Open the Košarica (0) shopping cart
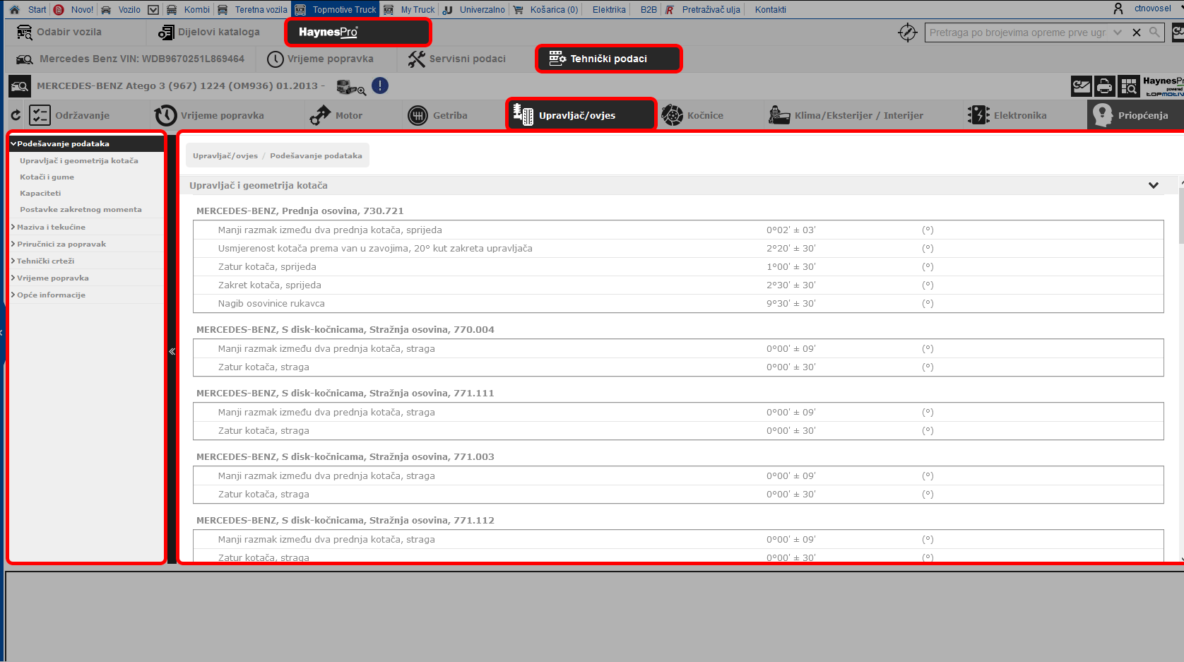The image size is (1184, 662). pos(545,10)
